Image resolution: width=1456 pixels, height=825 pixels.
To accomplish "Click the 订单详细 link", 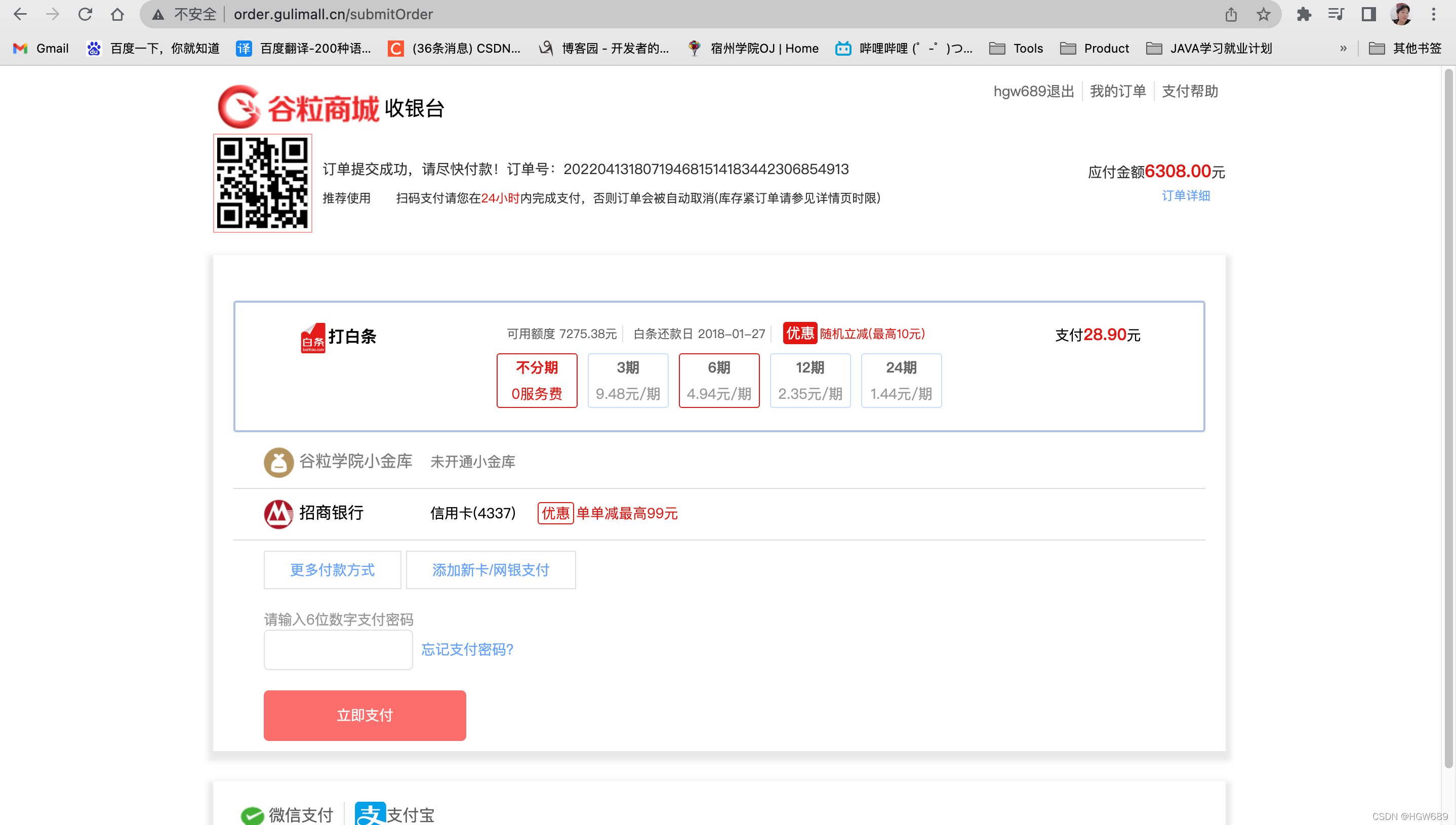I will coord(1185,195).
